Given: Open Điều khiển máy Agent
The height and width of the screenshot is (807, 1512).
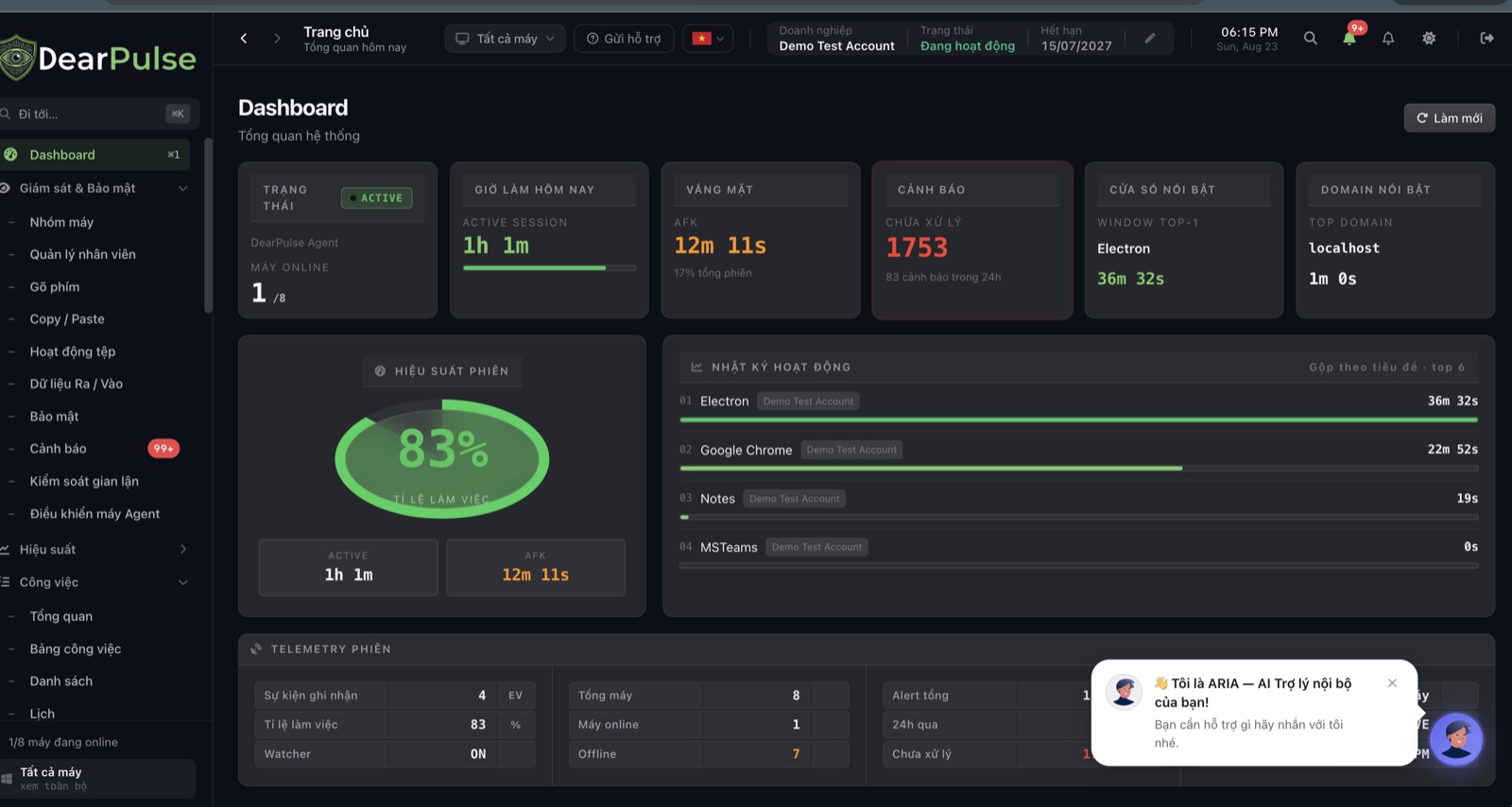Looking at the screenshot, I should [94, 514].
